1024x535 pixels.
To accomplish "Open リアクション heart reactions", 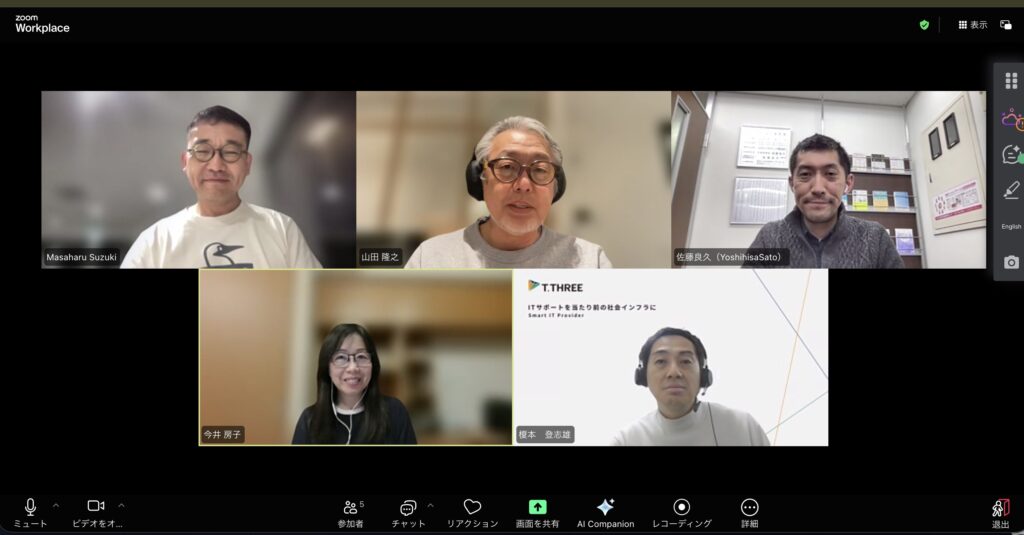I will pyautogui.click(x=472, y=508).
